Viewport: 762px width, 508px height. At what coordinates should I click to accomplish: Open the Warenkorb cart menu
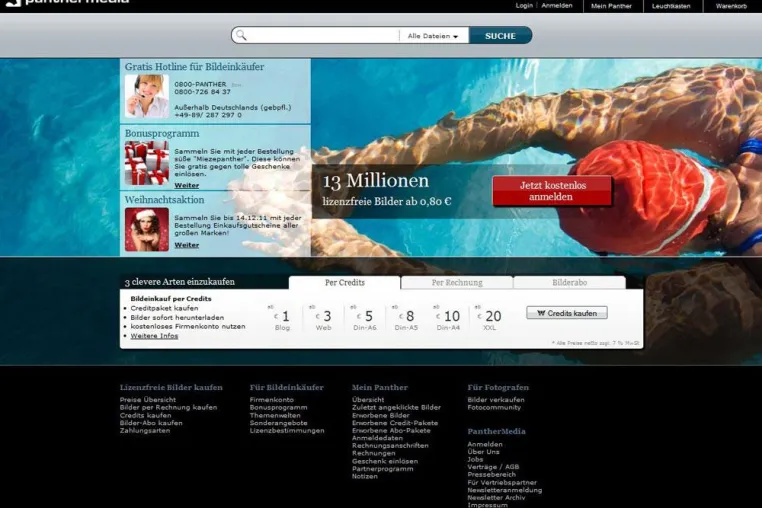coord(730,6)
